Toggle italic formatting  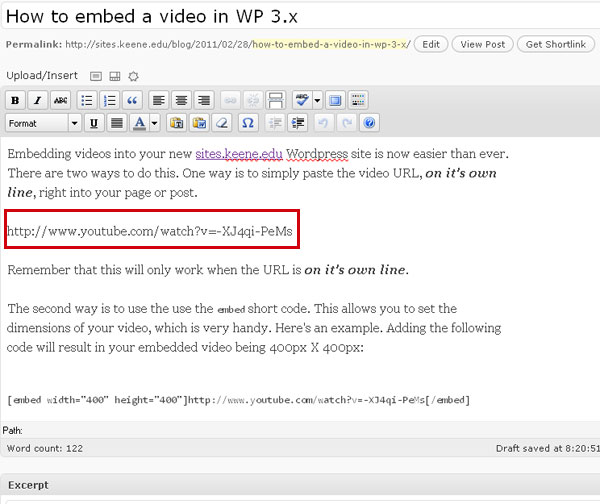pyautogui.click(x=38, y=100)
